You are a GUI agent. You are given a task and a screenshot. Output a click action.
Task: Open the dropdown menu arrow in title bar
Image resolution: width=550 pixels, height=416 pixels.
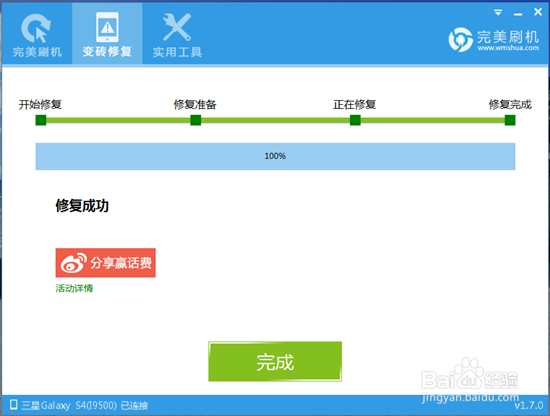click(x=498, y=13)
